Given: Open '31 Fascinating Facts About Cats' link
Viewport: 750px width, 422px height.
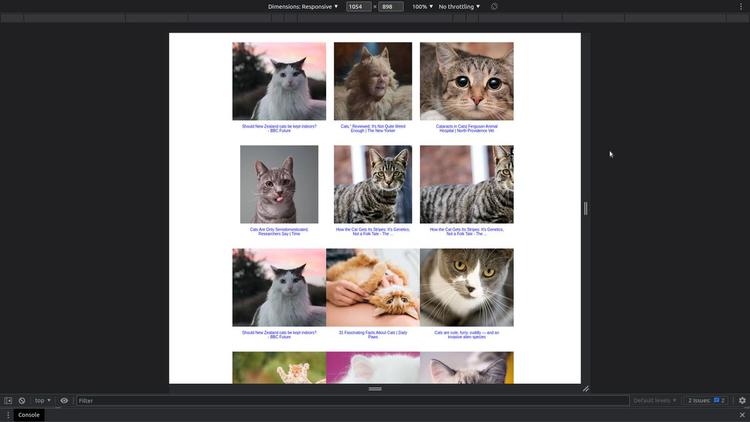Looking at the screenshot, I should (372, 334).
